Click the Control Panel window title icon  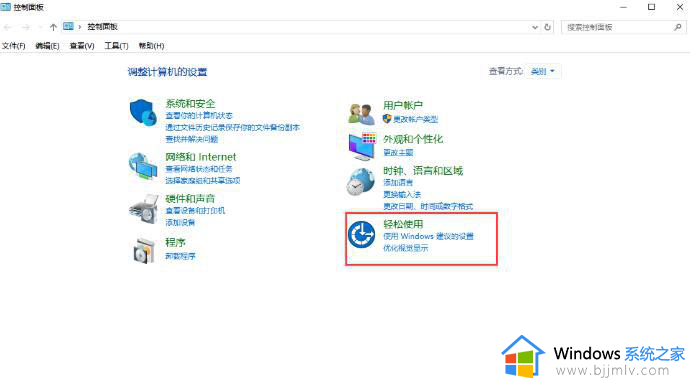coord(6,7)
